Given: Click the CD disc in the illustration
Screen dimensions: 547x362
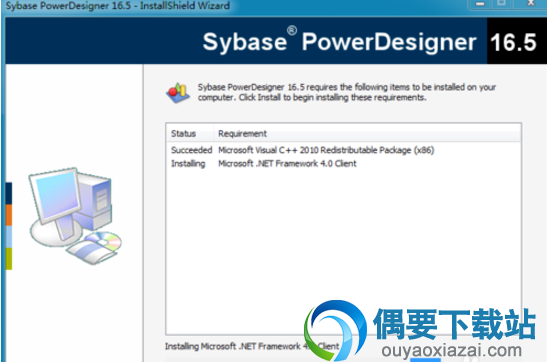Looking at the screenshot, I should click(x=104, y=241).
